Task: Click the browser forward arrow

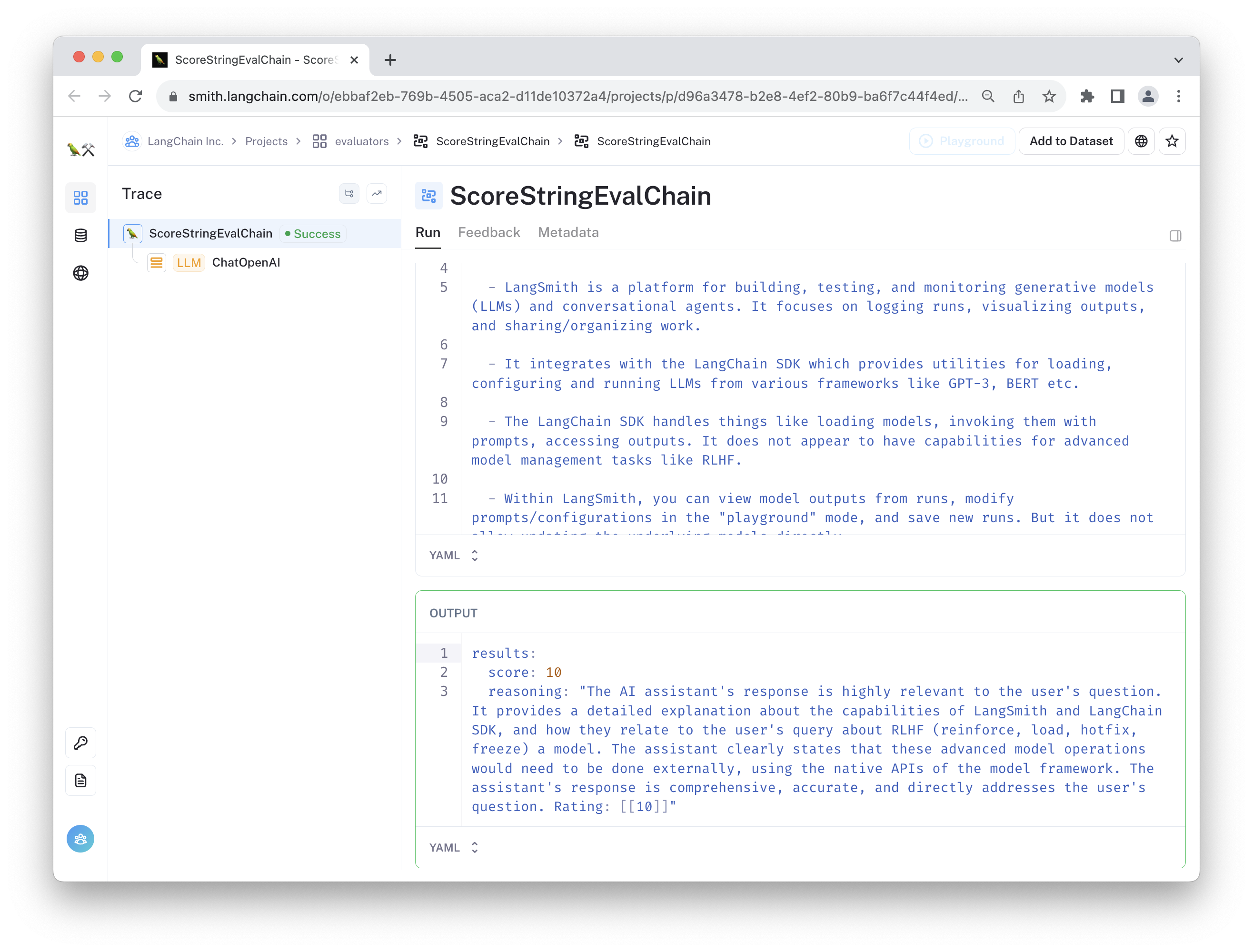Action: [104, 96]
